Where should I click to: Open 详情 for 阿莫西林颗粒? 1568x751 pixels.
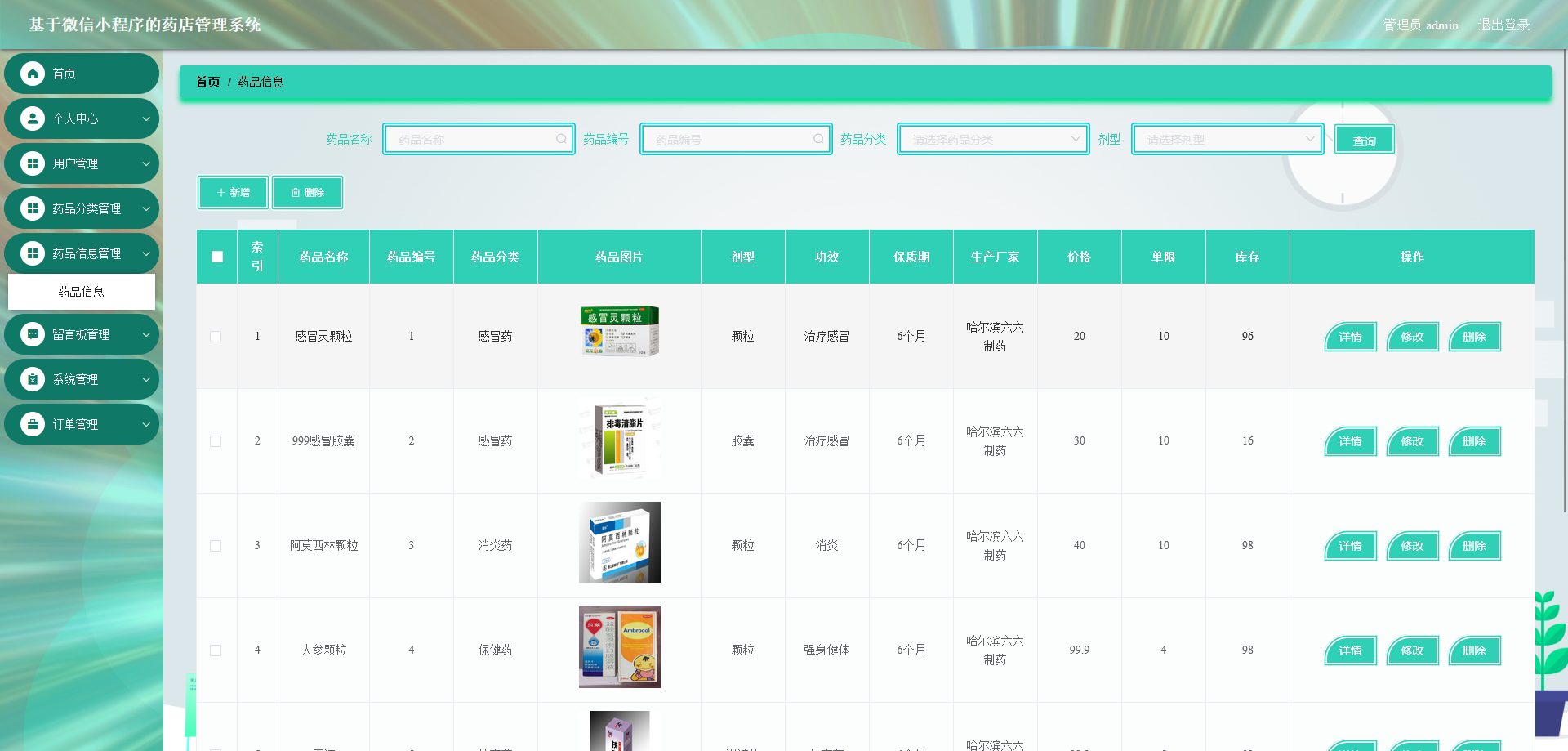click(1350, 546)
